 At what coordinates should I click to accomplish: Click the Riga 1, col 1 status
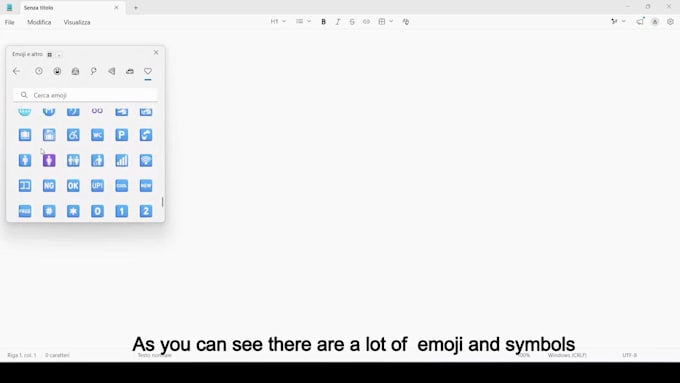[22, 355]
